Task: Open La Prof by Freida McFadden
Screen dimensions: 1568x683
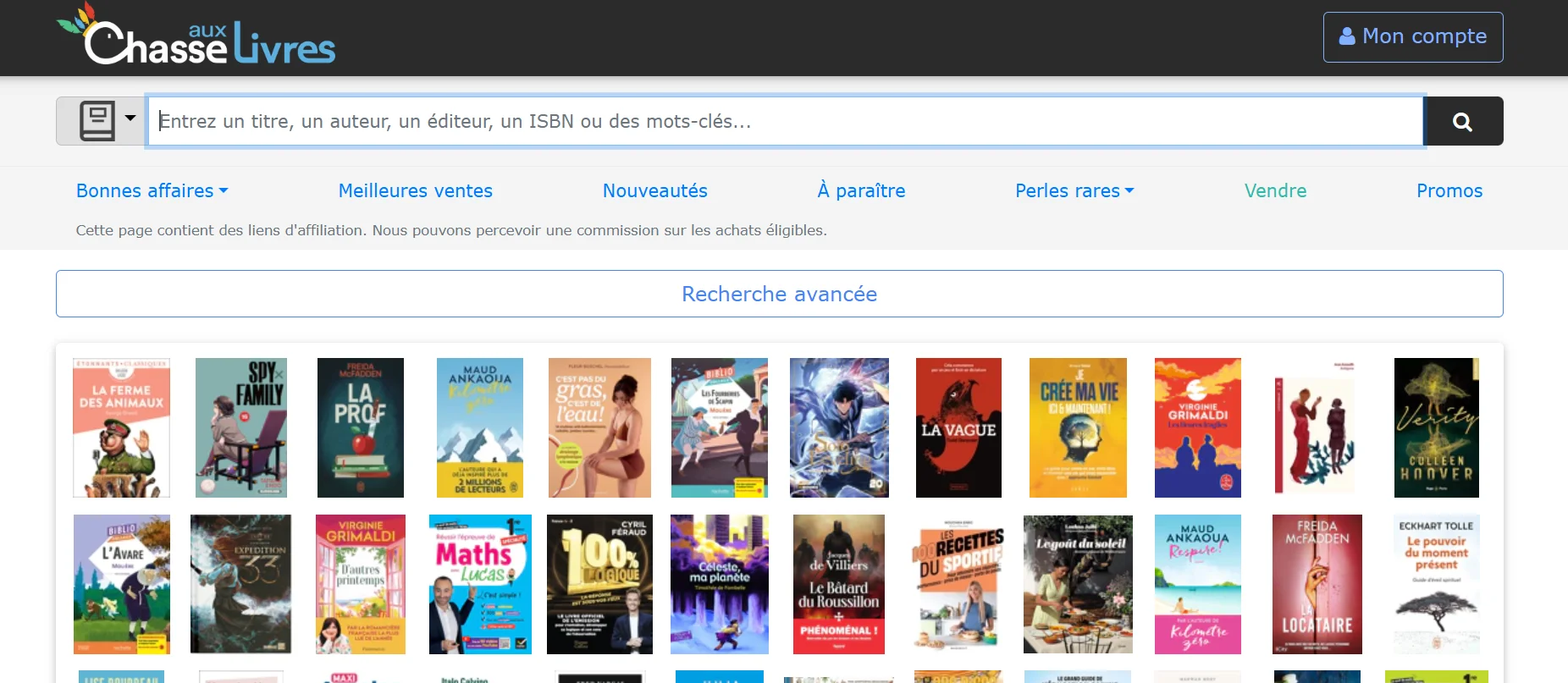Action: click(361, 427)
